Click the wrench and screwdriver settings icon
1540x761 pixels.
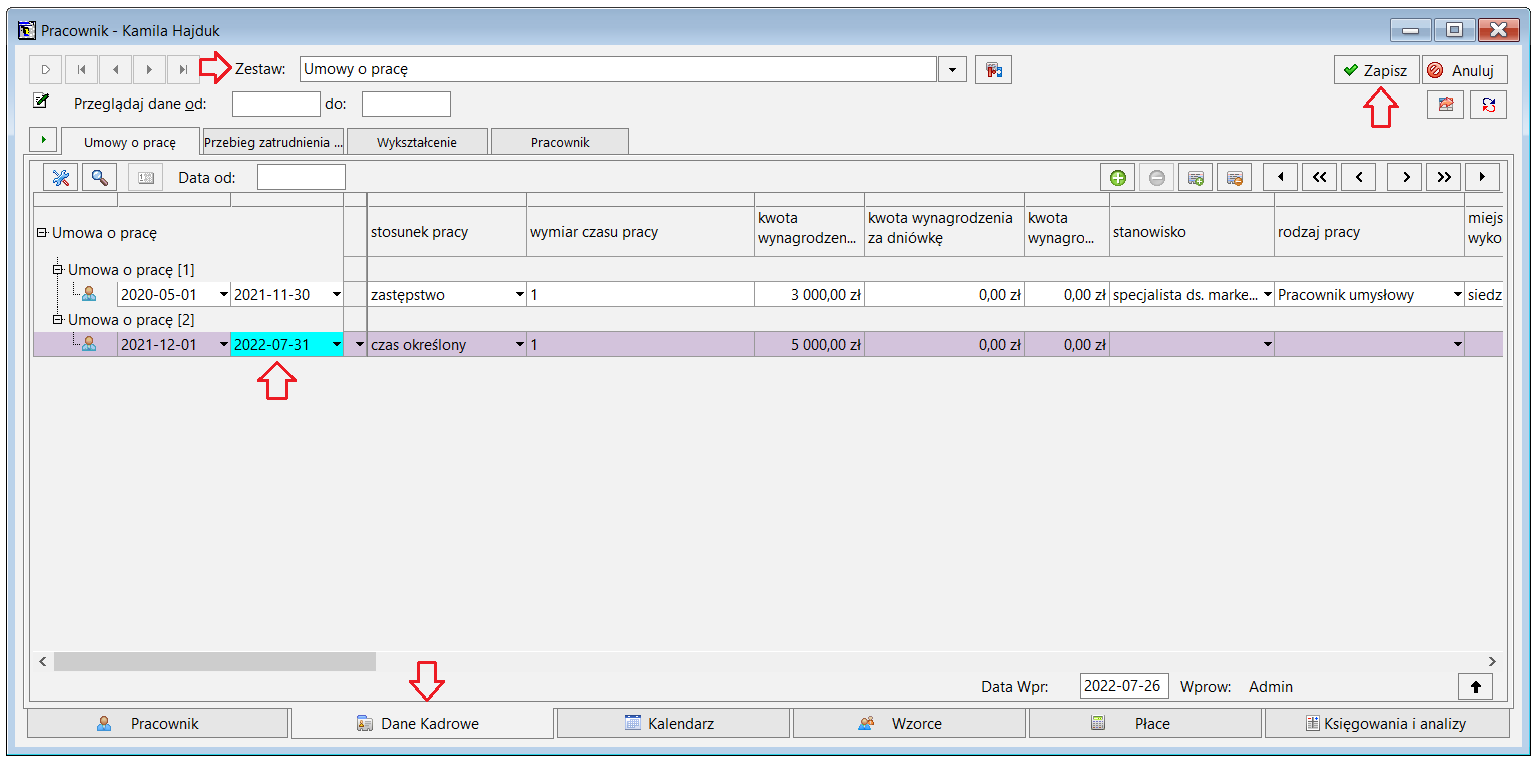61,178
